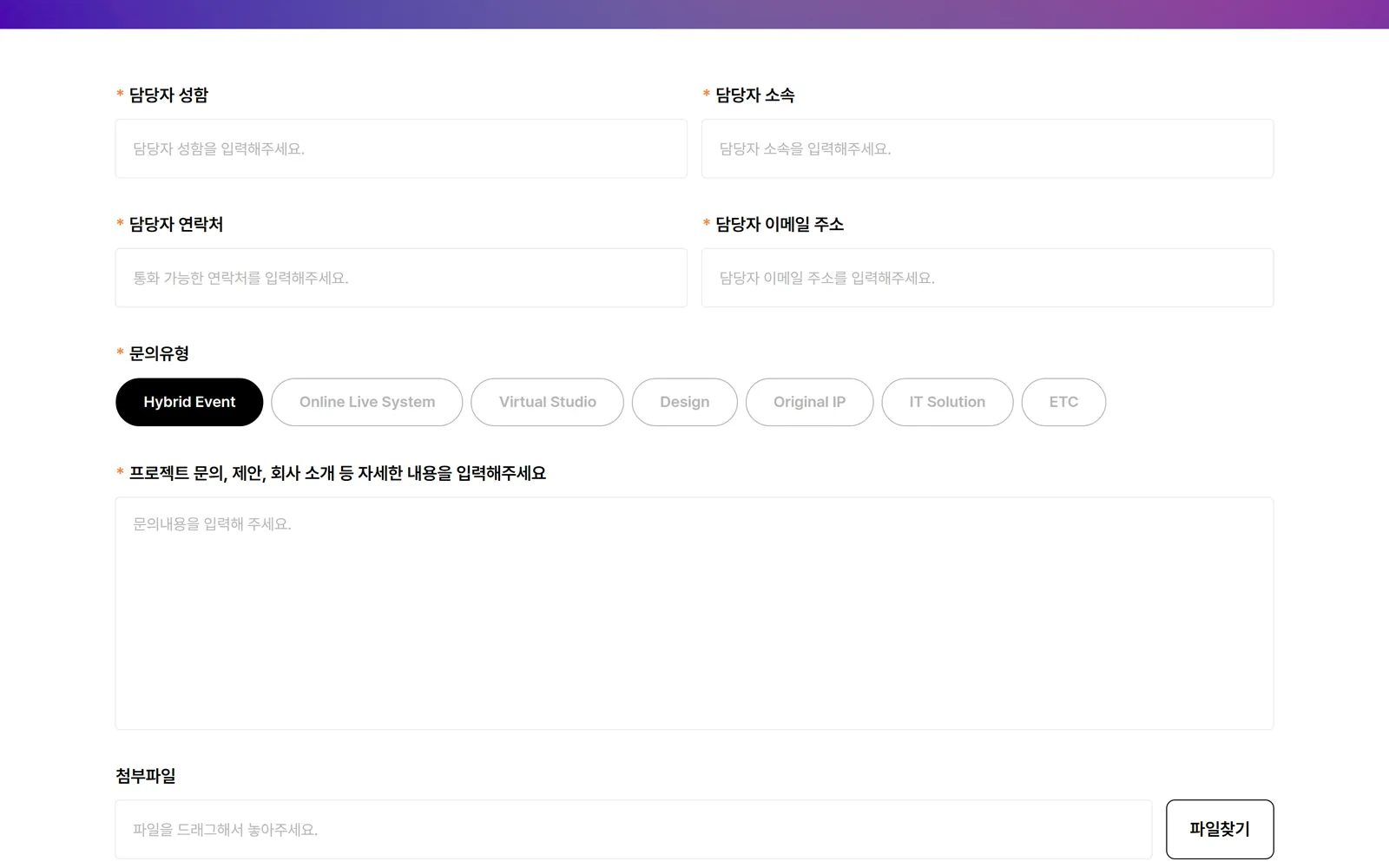Click the 프로젝트 문의, 제안 description label
This screenshot has width=1389, height=868.
coord(338,473)
